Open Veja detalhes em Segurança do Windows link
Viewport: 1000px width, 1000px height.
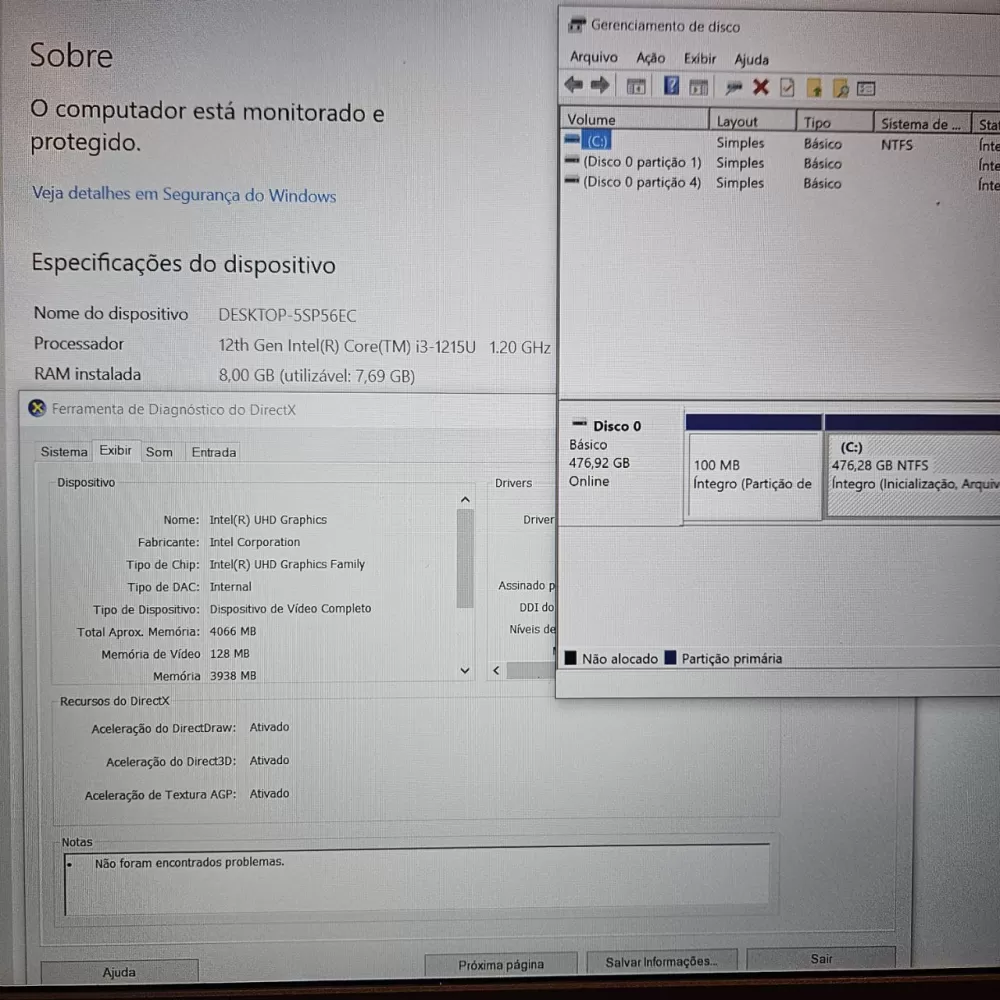[184, 195]
